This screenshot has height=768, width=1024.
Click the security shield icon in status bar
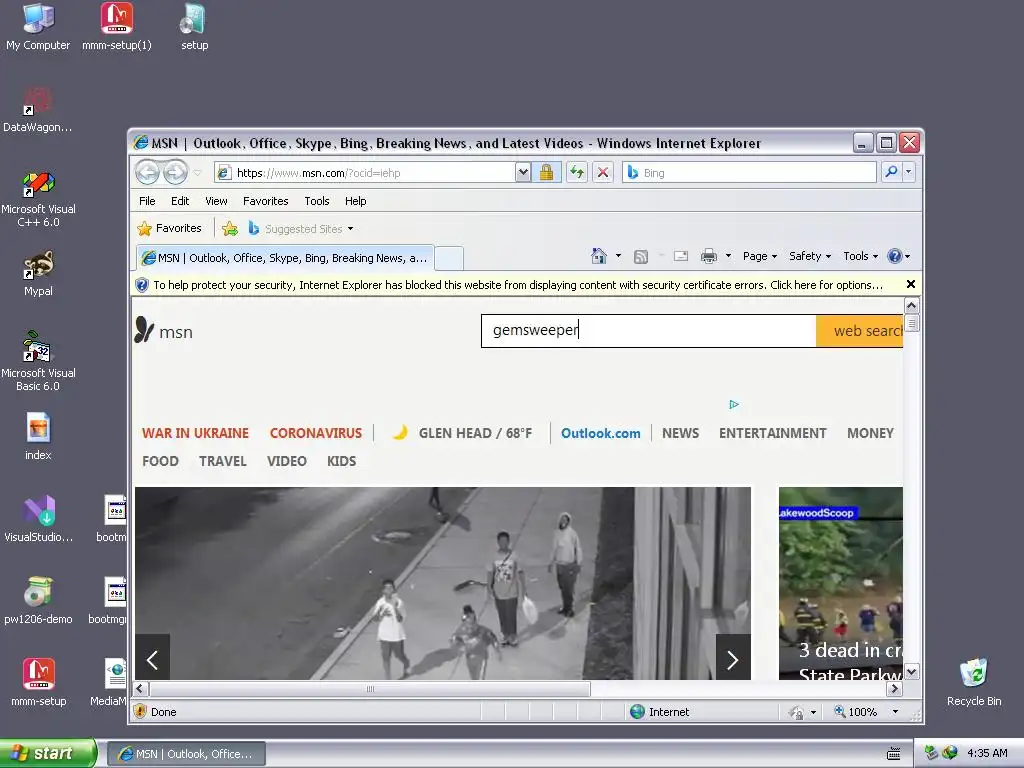click(140, 711)
